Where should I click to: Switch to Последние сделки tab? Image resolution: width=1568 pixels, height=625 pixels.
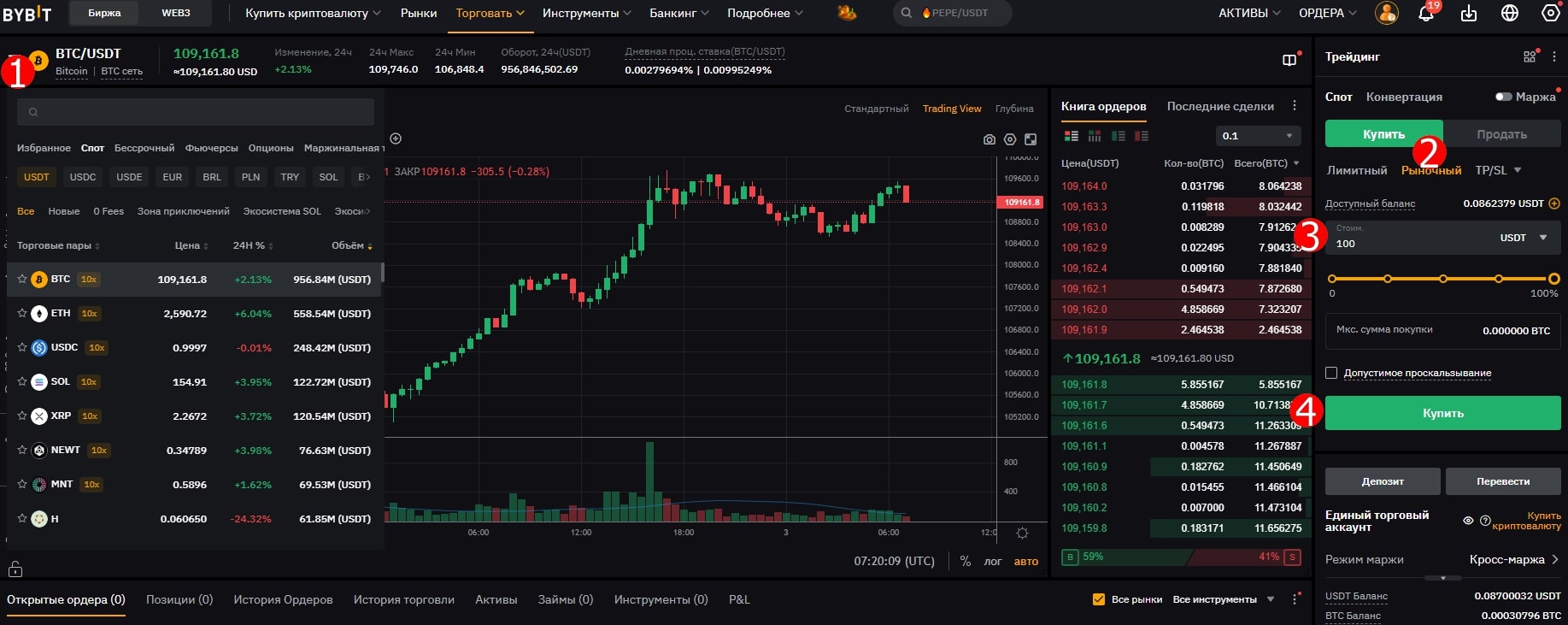click(1220, 106)
